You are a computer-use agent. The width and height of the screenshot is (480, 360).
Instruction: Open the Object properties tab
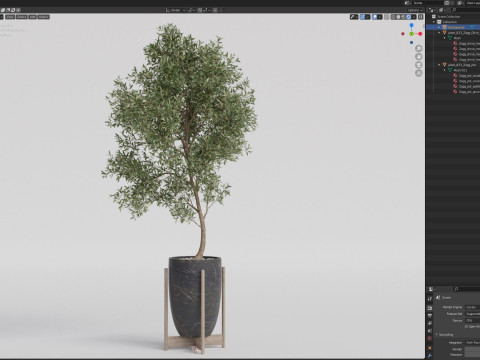tap(430, 348)
